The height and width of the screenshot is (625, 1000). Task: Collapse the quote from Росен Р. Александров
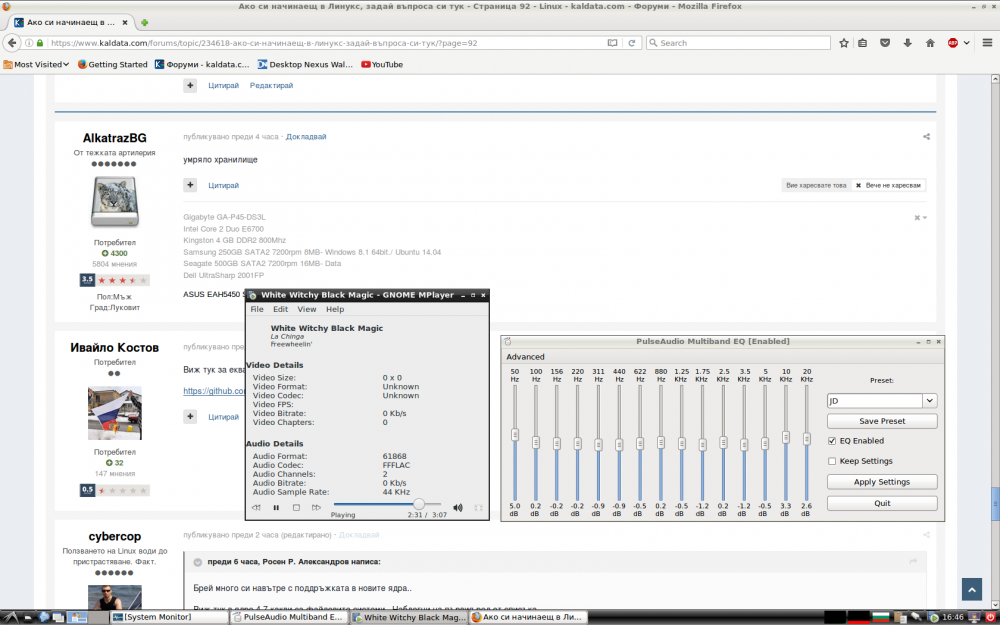pos(198,562)
